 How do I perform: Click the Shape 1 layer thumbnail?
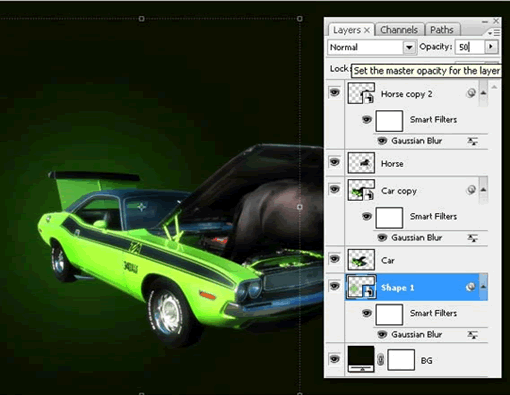361,287
